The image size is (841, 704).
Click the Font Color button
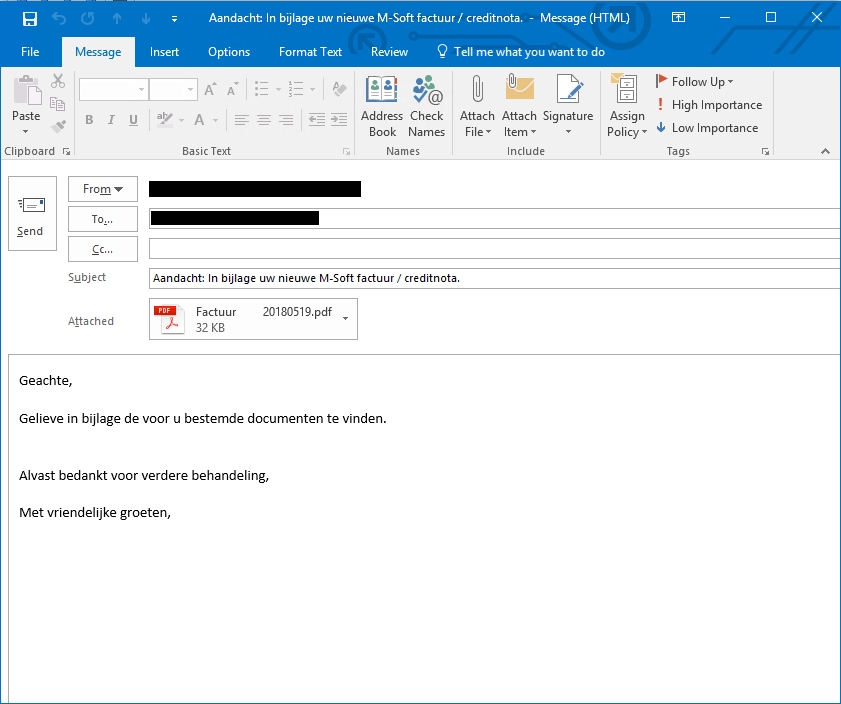point(199,120)
